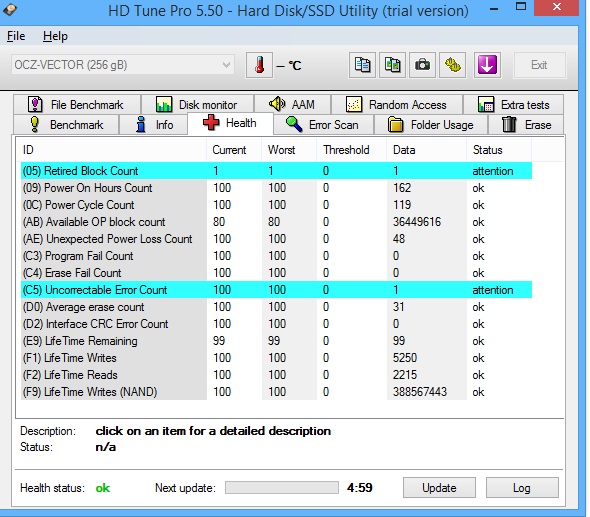Switch to the Error Scan tab
590x517 pixels.
(x=323, y=125)
